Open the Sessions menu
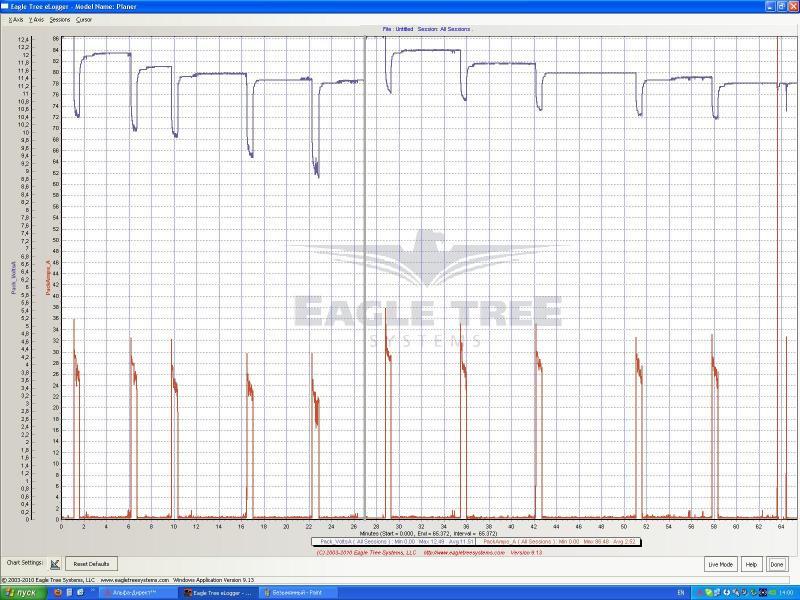Viewport: 800px width, 600px height. pos(60,19)
